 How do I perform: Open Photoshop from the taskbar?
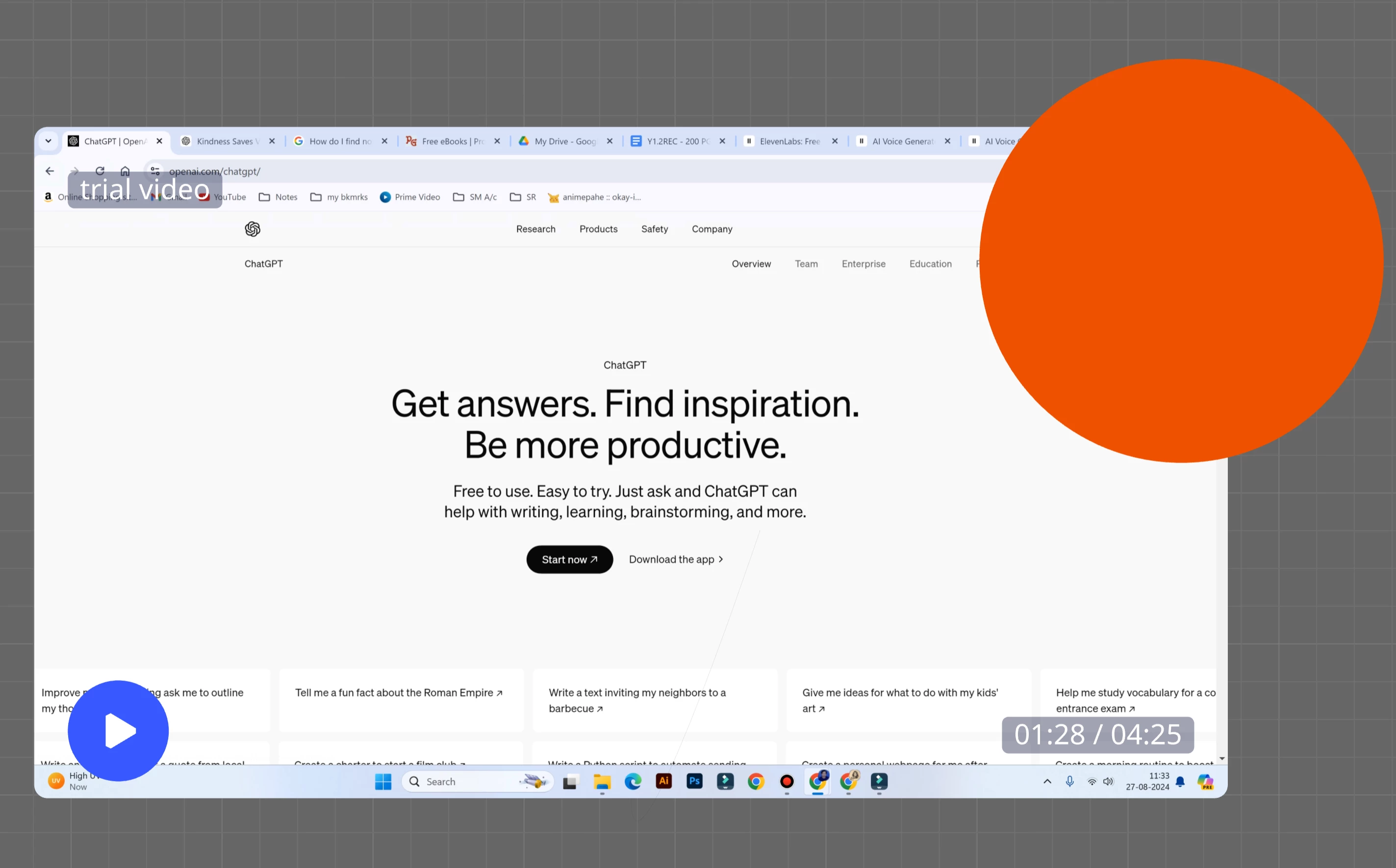pyautogui.click(x=694, y=781)
